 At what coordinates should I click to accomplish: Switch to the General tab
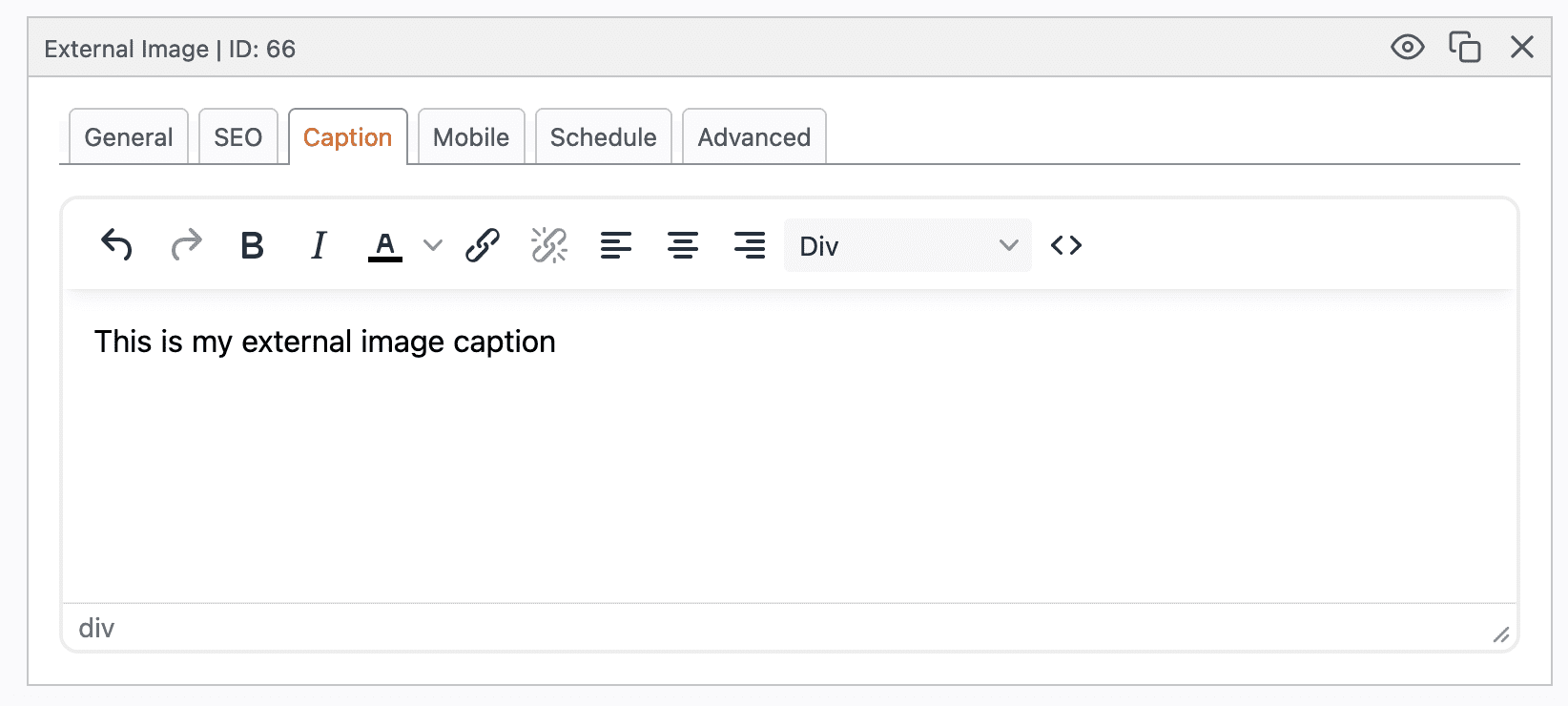click(x=129, y=137)
